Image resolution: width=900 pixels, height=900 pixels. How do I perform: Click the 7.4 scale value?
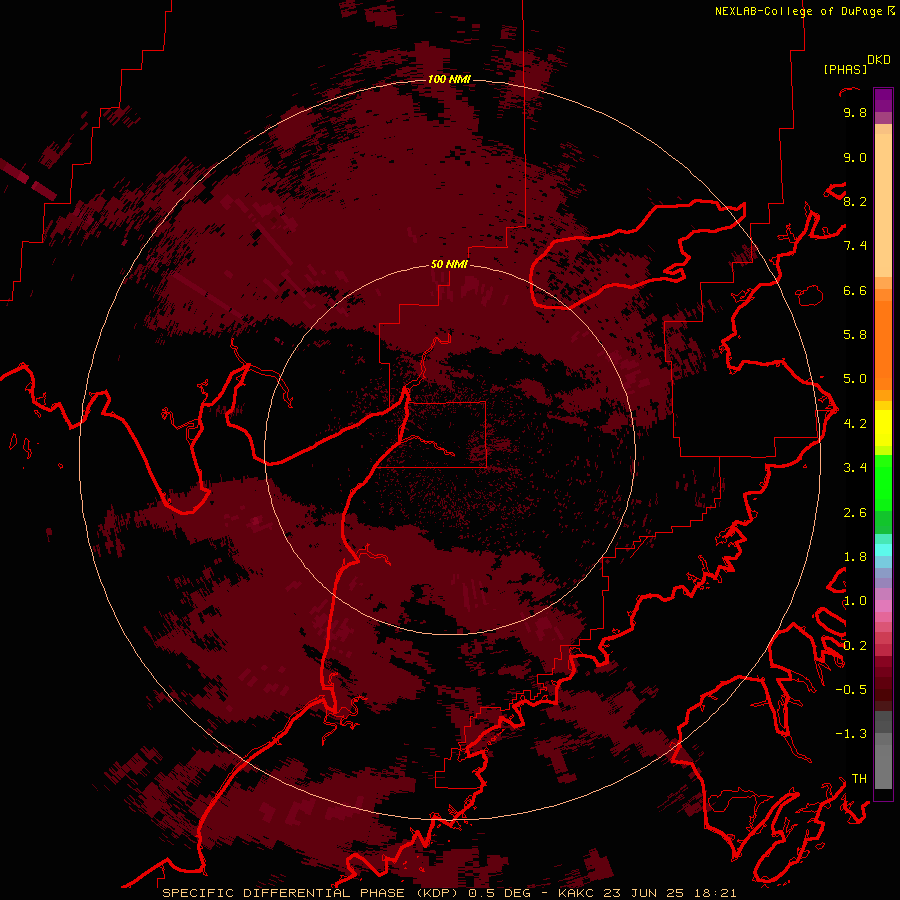(855, 246)
